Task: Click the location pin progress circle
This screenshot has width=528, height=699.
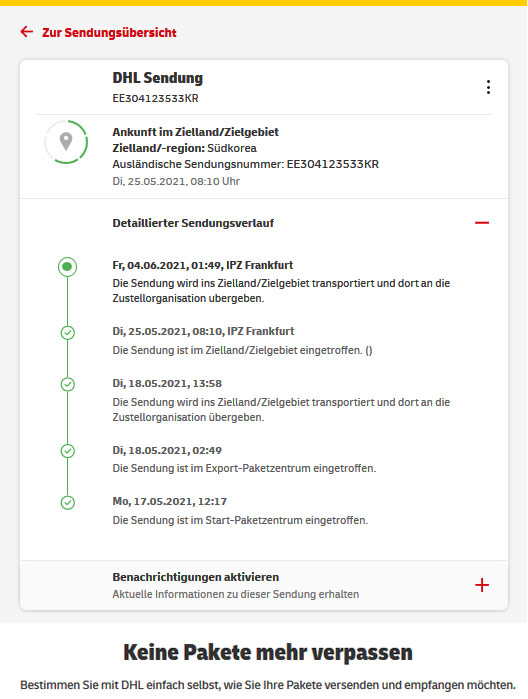Action: click(x=66, y=142)
